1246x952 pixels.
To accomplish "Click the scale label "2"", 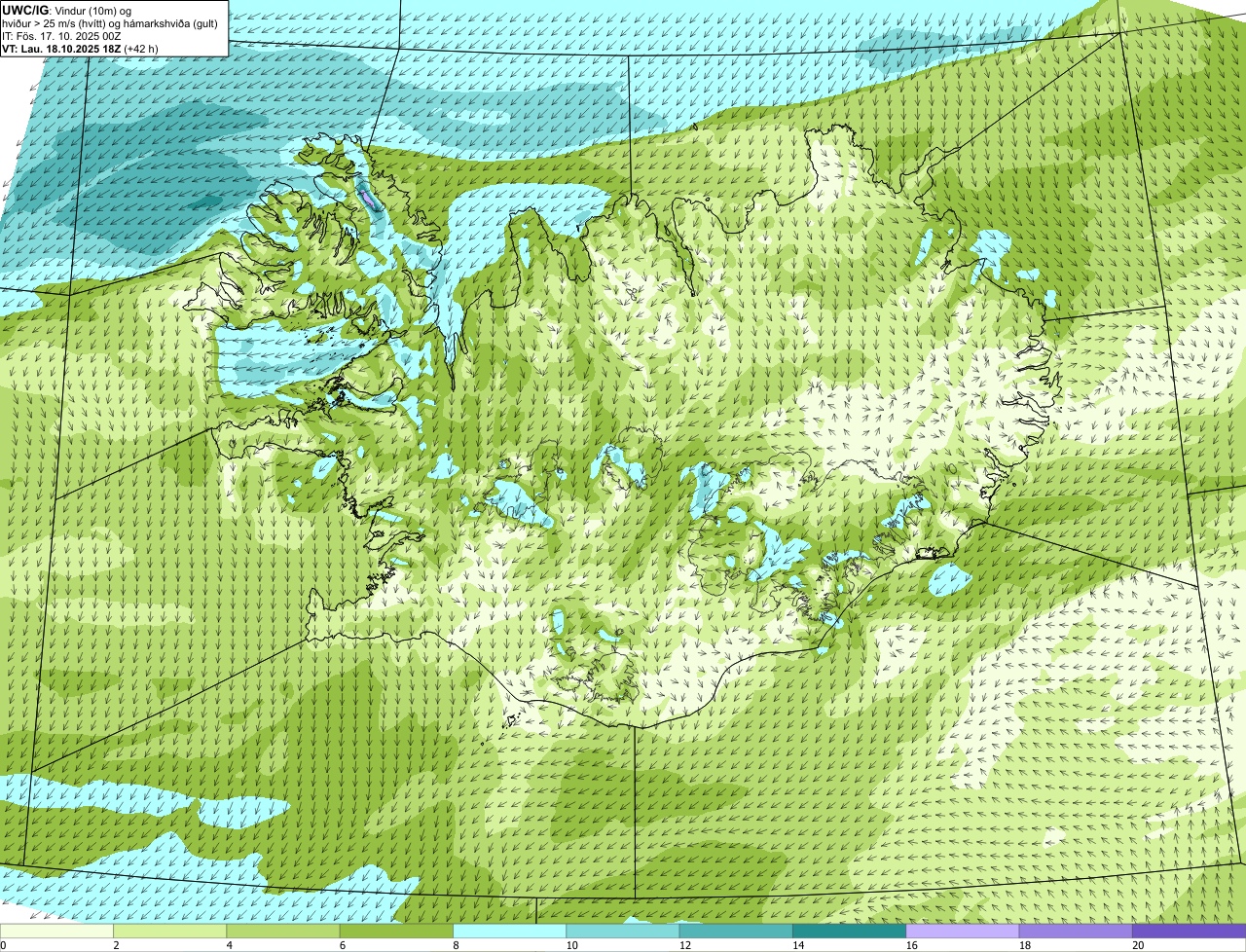I will (x=116, y=945).
